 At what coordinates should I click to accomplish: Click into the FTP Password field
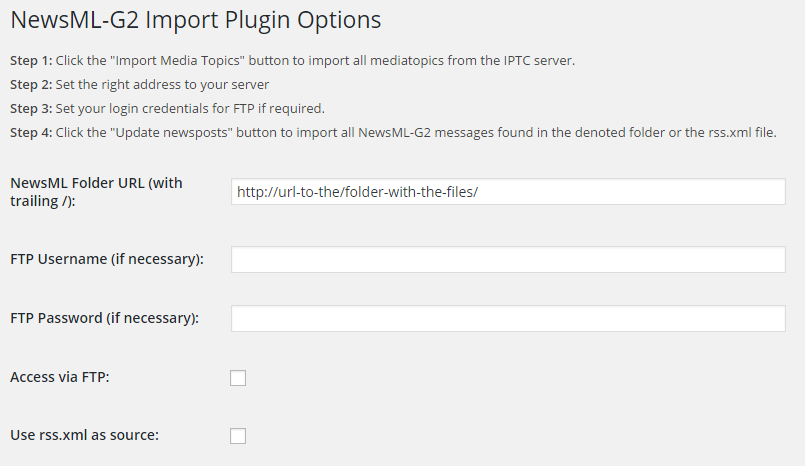pyautogui.click(x=508, y=319)
